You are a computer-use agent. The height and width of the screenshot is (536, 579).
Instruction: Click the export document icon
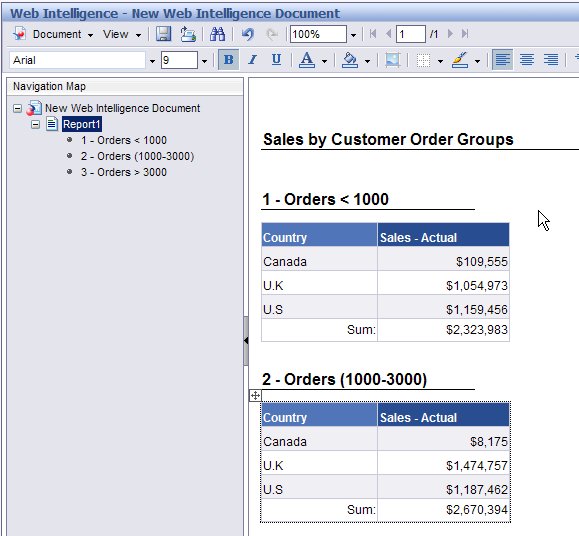point(188,34)
